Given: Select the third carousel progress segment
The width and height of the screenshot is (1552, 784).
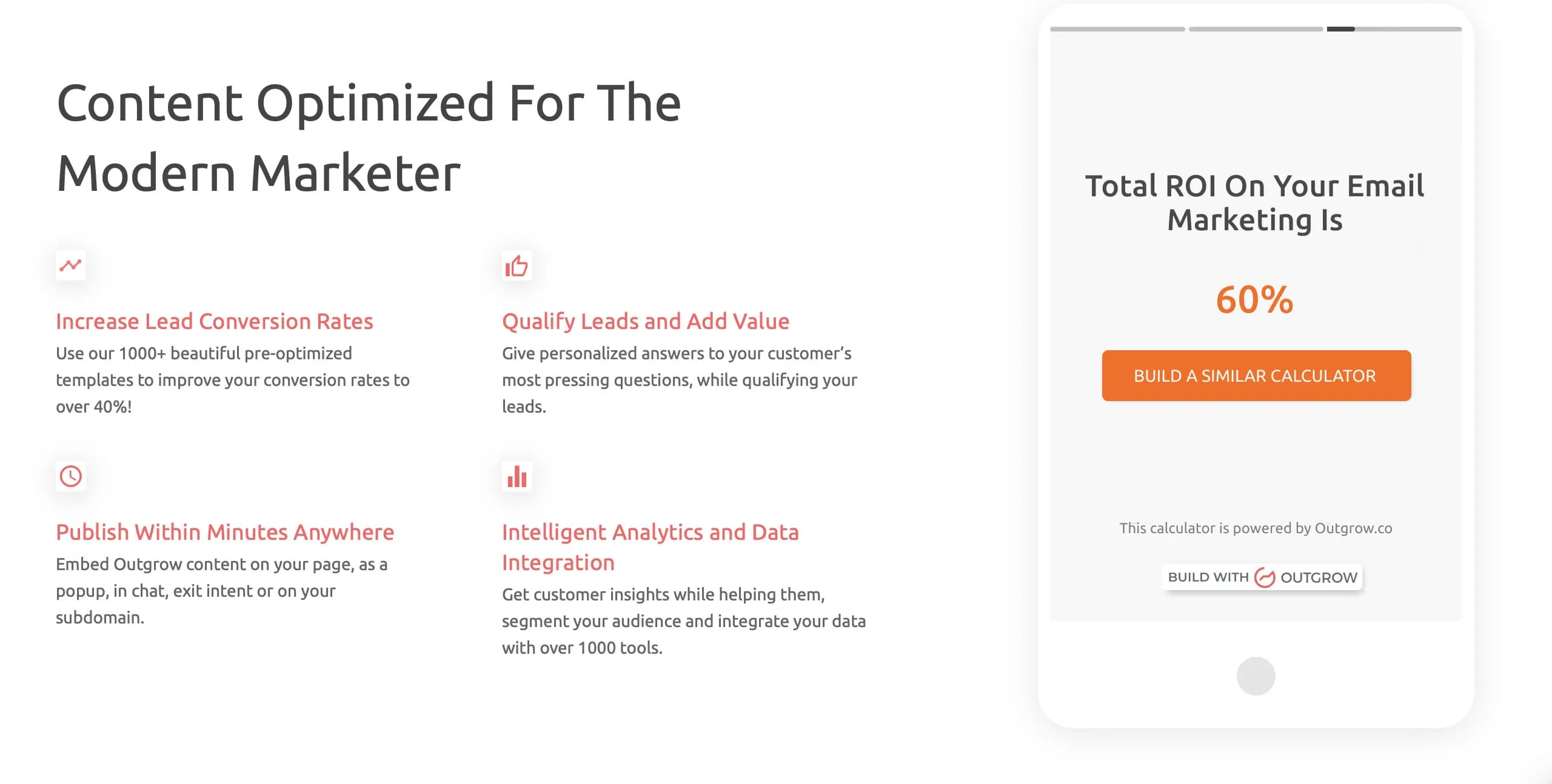Looking at the screenshot, I should pos(1394,28).
